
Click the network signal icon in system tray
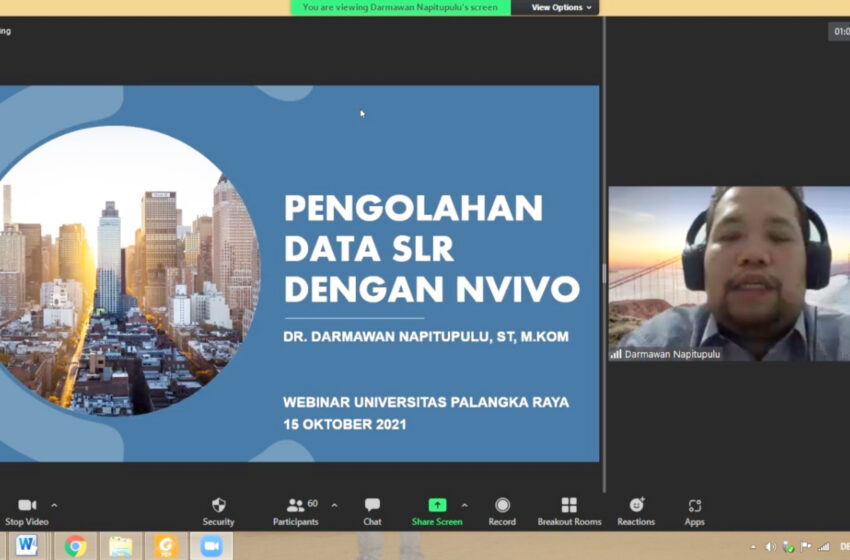click(x=824, y=546)
